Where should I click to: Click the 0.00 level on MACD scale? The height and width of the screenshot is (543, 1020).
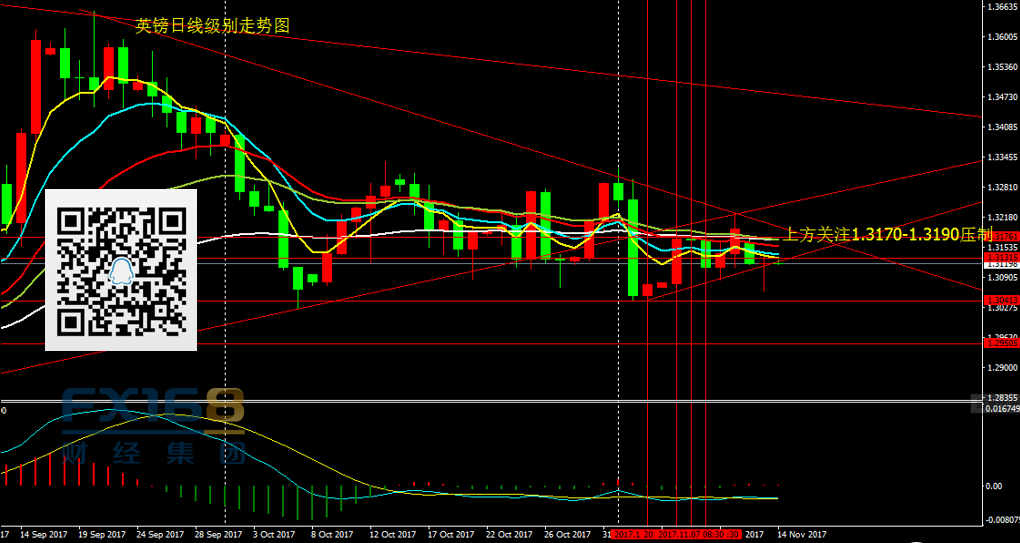994,486
